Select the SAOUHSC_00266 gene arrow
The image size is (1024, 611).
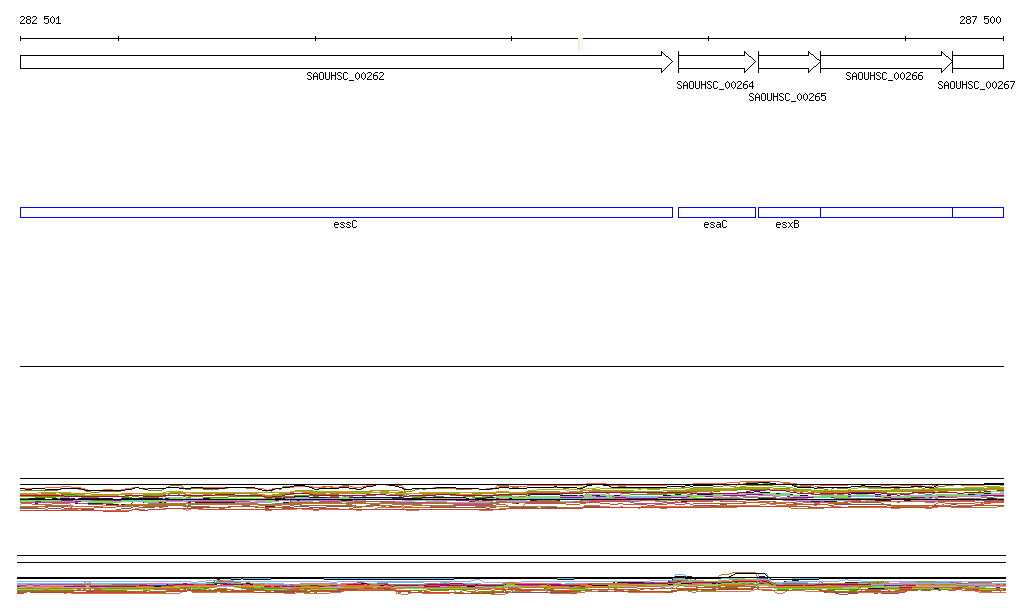[886, 62]
